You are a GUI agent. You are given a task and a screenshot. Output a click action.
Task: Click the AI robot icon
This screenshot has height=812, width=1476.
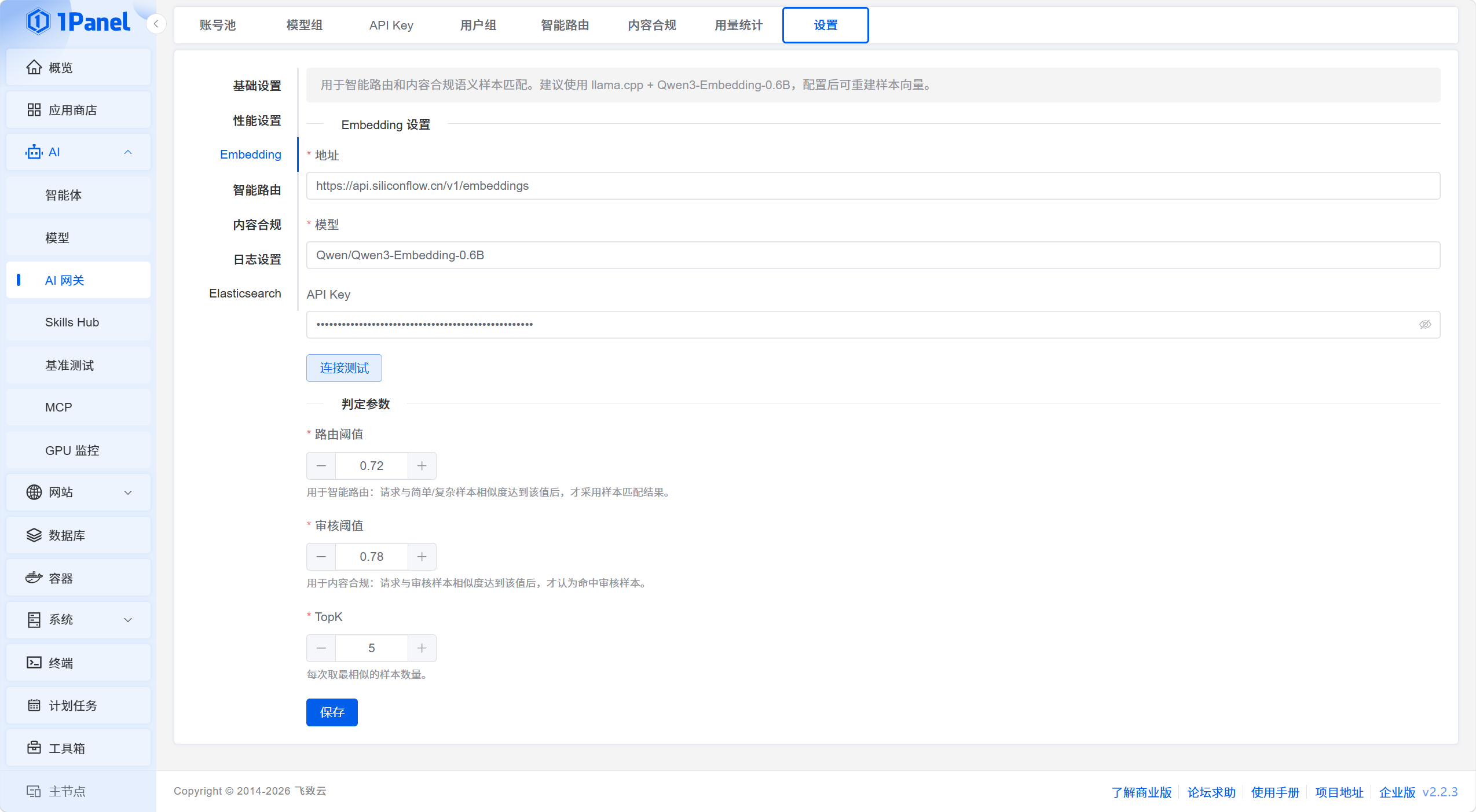tap(34, 152)
